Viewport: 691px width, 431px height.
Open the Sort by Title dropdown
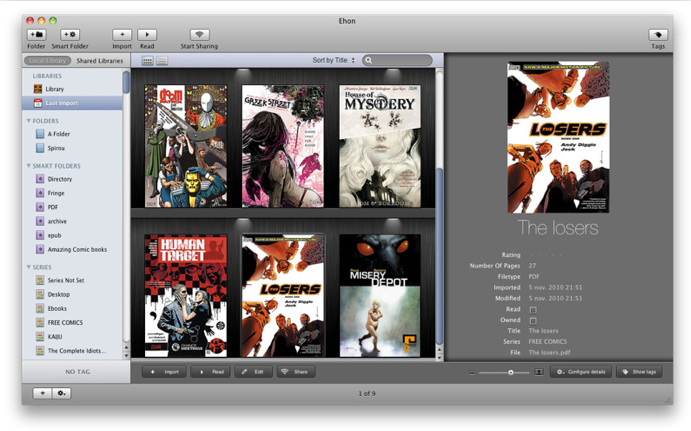tap(334, 60)
